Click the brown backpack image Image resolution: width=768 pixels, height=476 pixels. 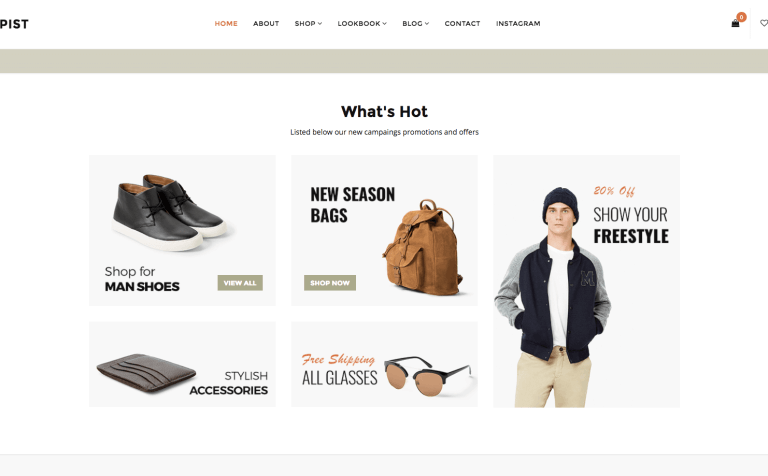423,247
